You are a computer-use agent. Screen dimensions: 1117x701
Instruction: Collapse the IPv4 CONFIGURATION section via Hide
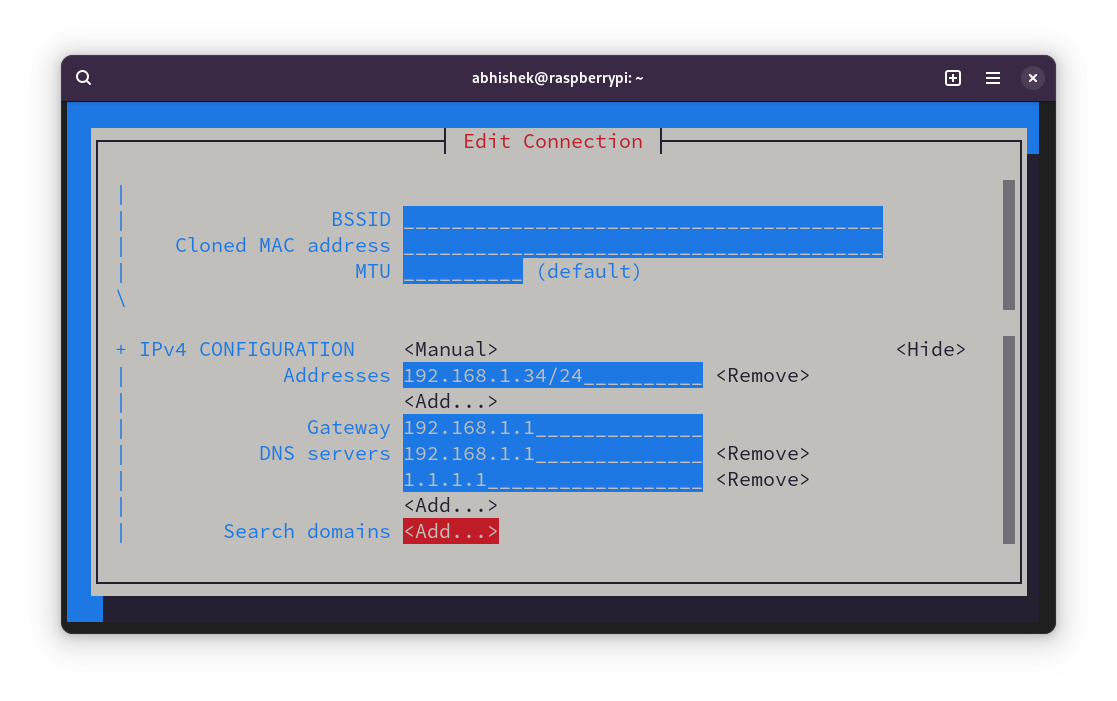click(x=931, y=349)
